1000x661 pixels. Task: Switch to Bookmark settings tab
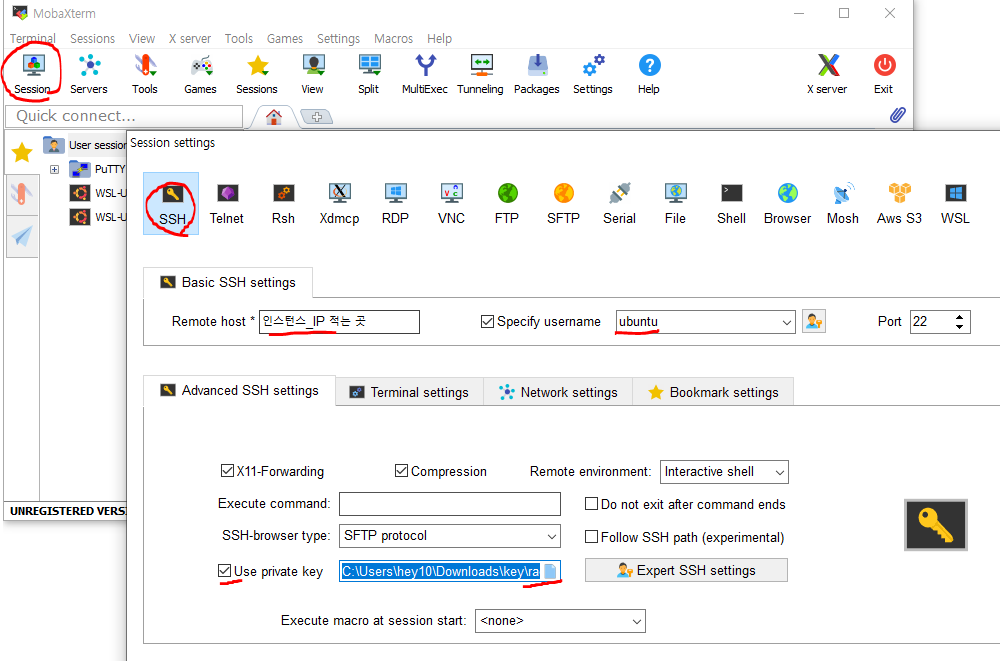tap(713, 392)
